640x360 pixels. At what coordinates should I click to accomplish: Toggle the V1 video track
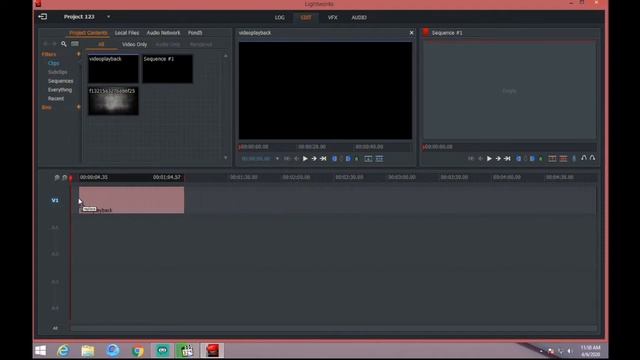[55, 200]
